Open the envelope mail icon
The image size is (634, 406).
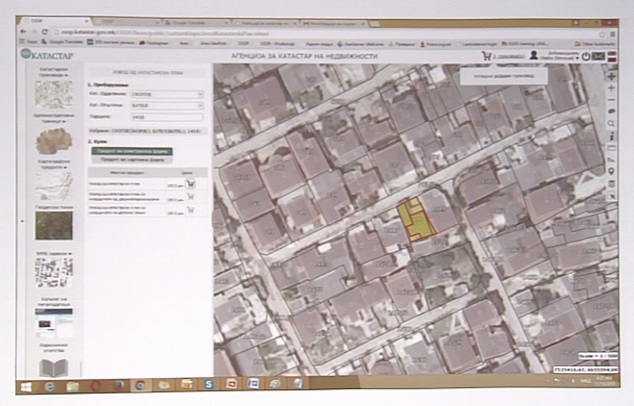[x=598, y=56]
